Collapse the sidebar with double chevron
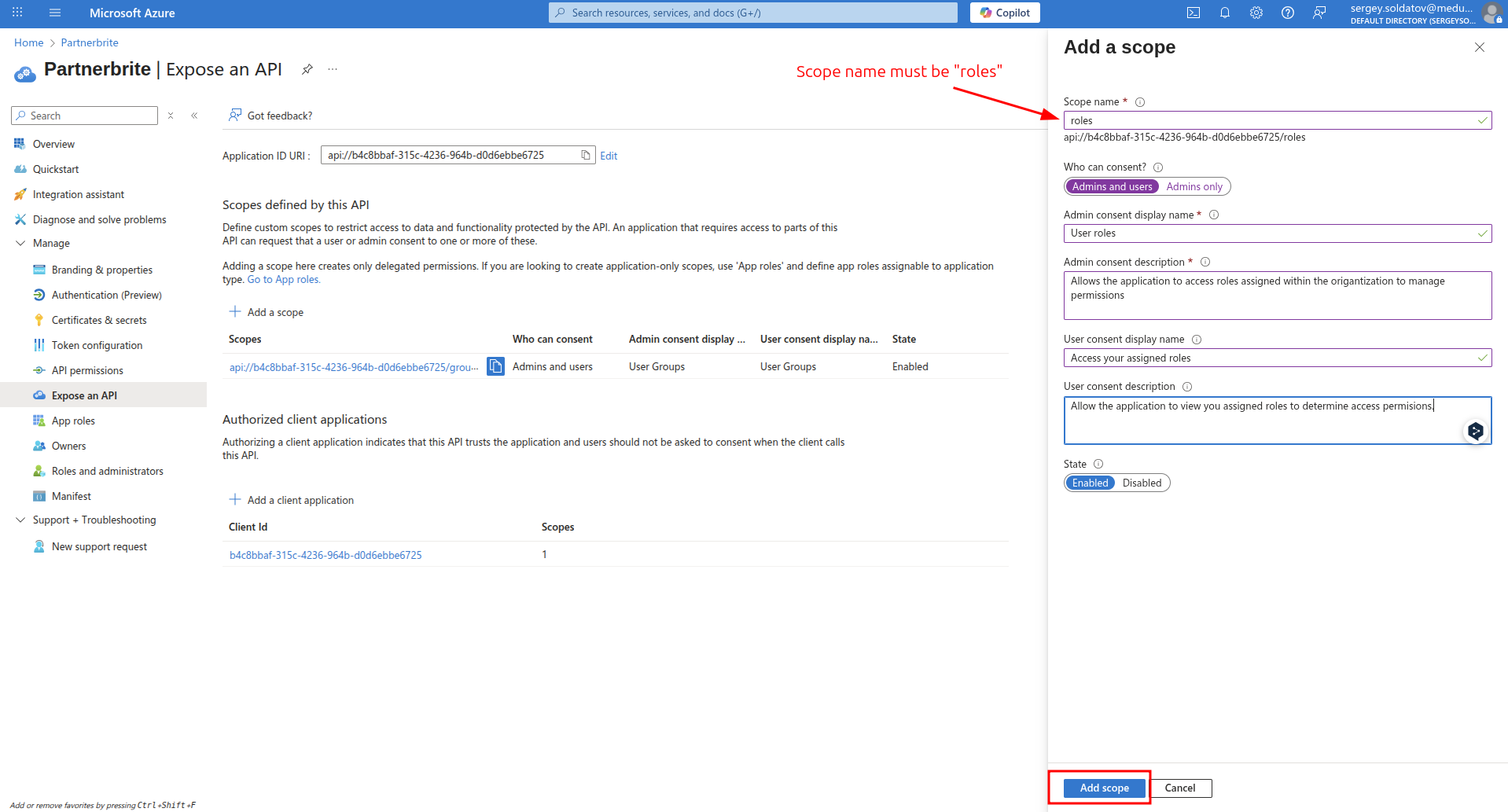1508x812 pixels. 194,116
